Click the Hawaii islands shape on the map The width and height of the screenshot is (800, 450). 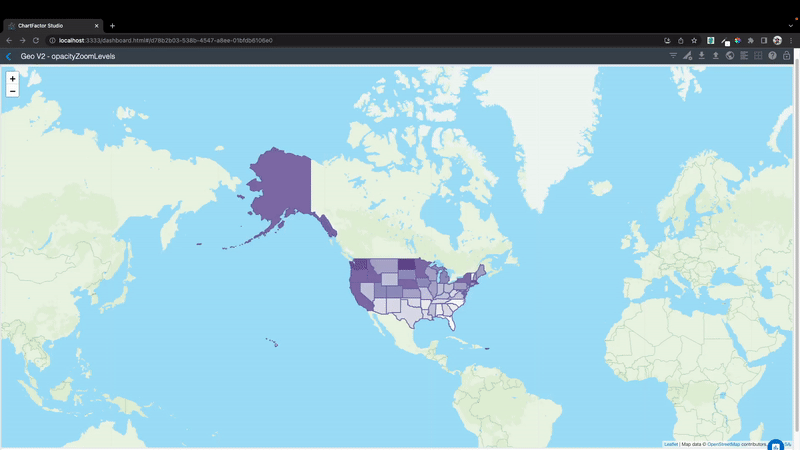point(272,342)
